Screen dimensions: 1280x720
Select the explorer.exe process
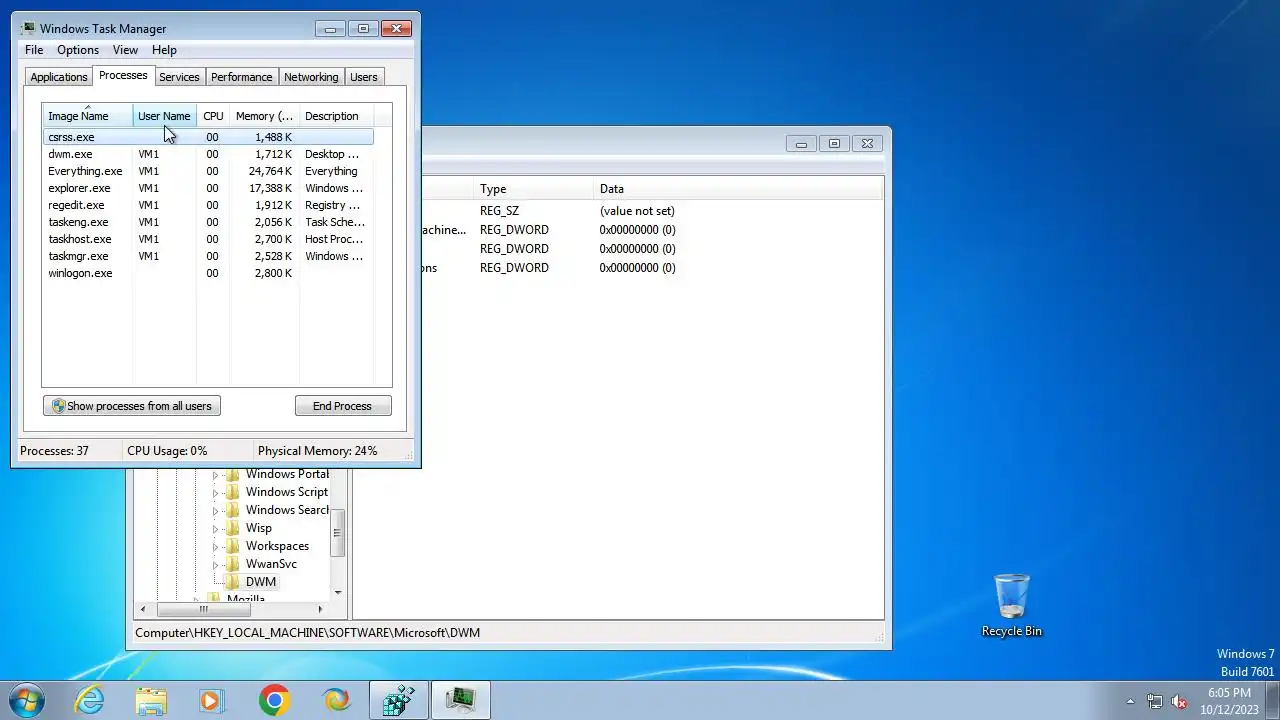coord(208,188)
